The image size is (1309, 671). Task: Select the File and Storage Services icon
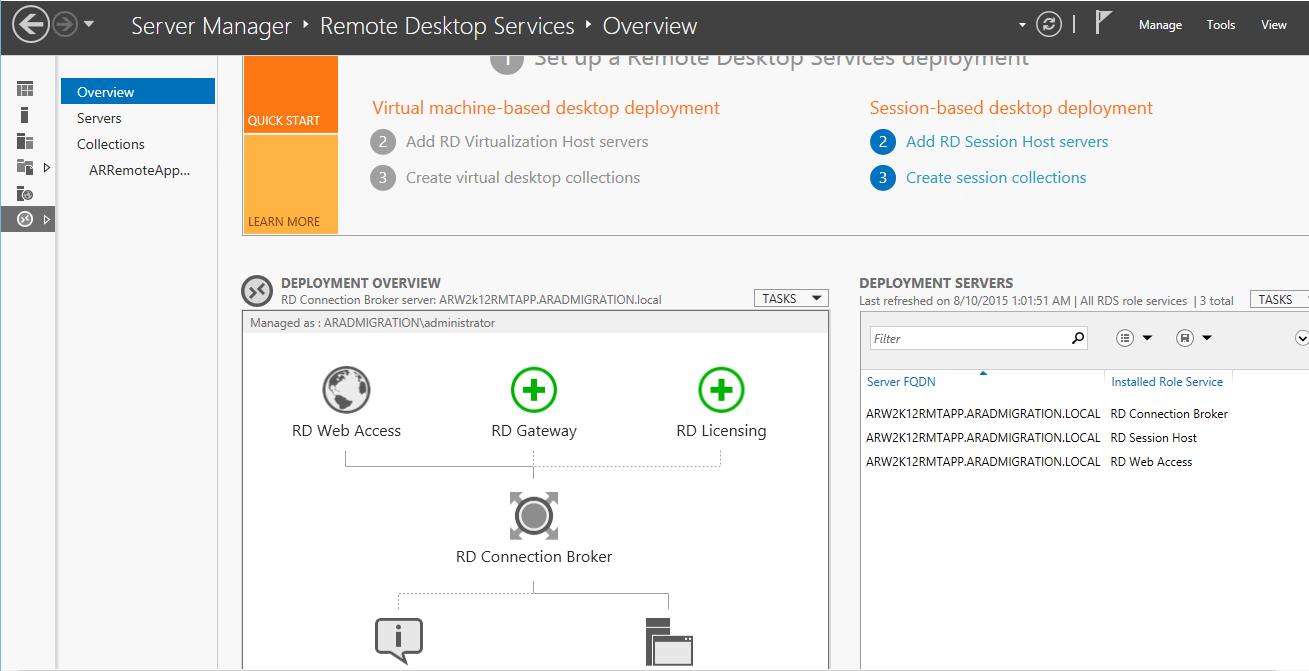pyautogui.click(x=25, y=166)
